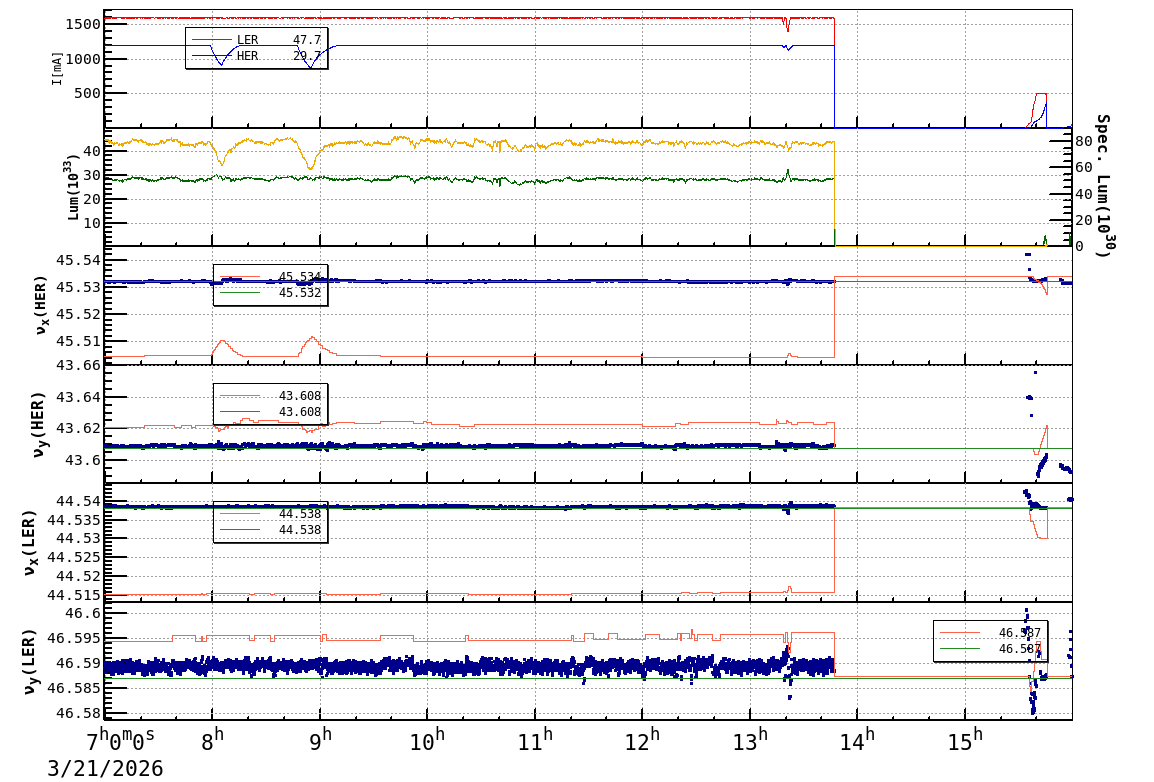Click the νy(HER) legend box showing 43.608
Image resolution: width=1154 pixels, height=782 pixels.
point(270,404)
